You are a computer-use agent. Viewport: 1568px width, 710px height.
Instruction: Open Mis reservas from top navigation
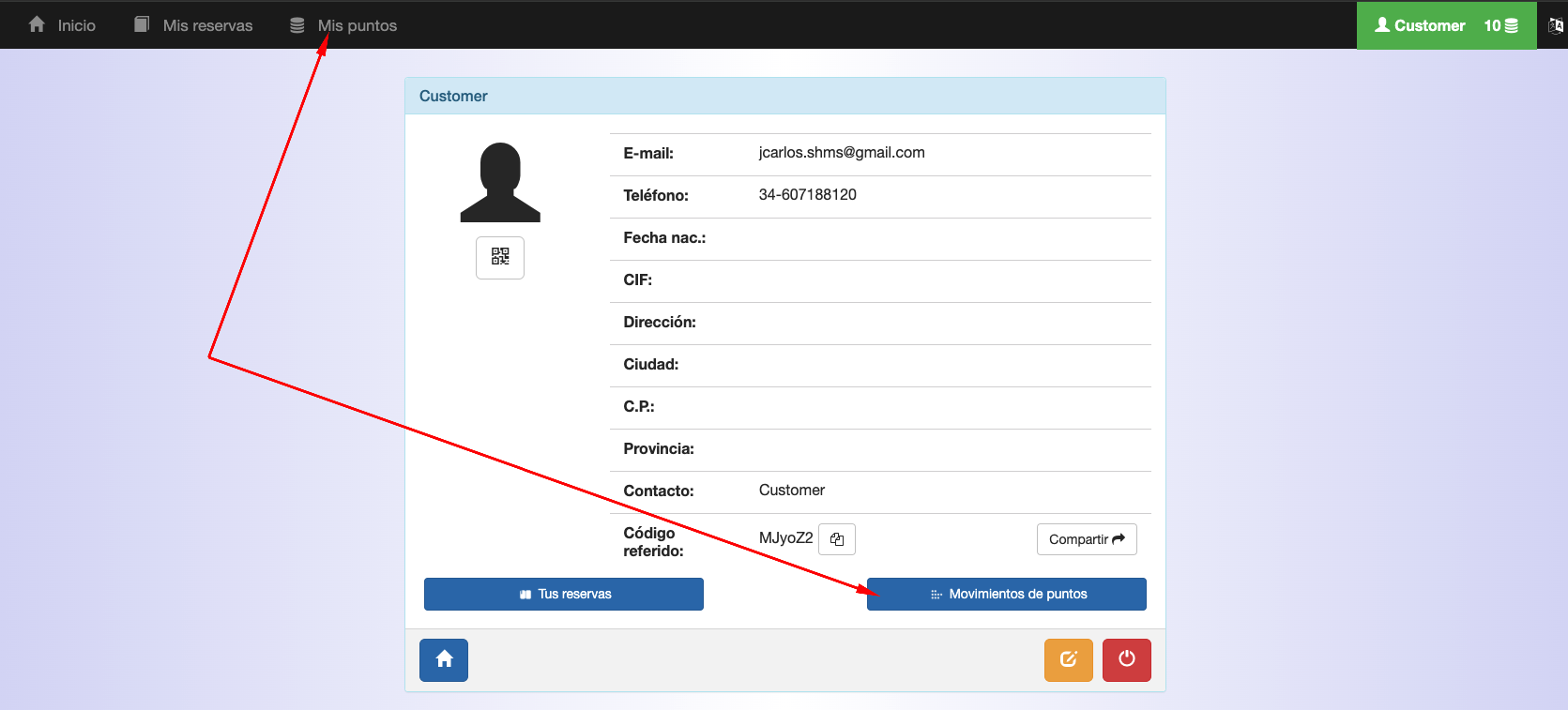pyautogui.click(x=193, y=25)
